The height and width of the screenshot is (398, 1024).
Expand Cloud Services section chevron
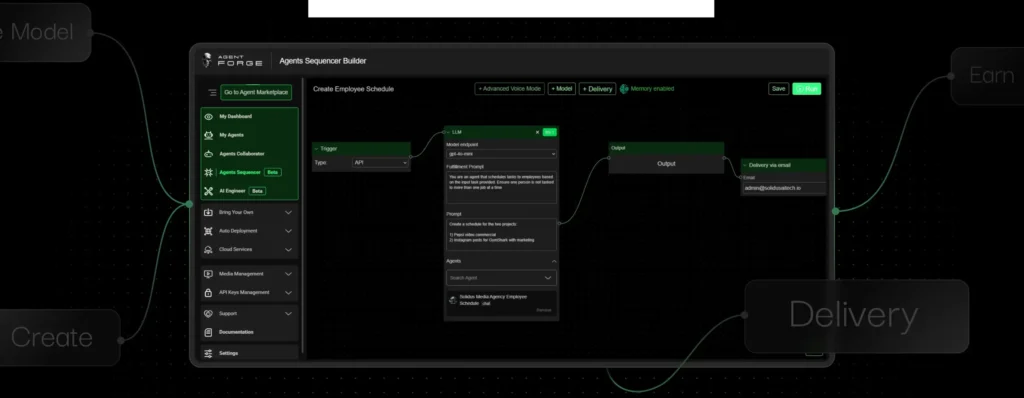[289, 250]
